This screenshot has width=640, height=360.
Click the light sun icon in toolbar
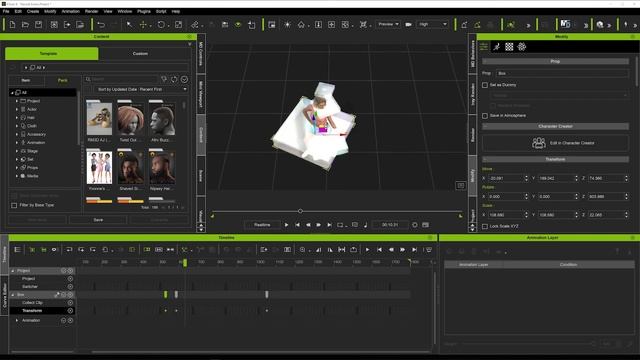[x=287, y=24]
